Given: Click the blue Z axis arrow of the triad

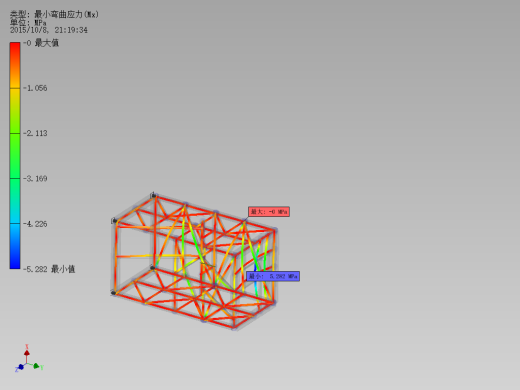Looking at the screenshot, I should [20, 367].
